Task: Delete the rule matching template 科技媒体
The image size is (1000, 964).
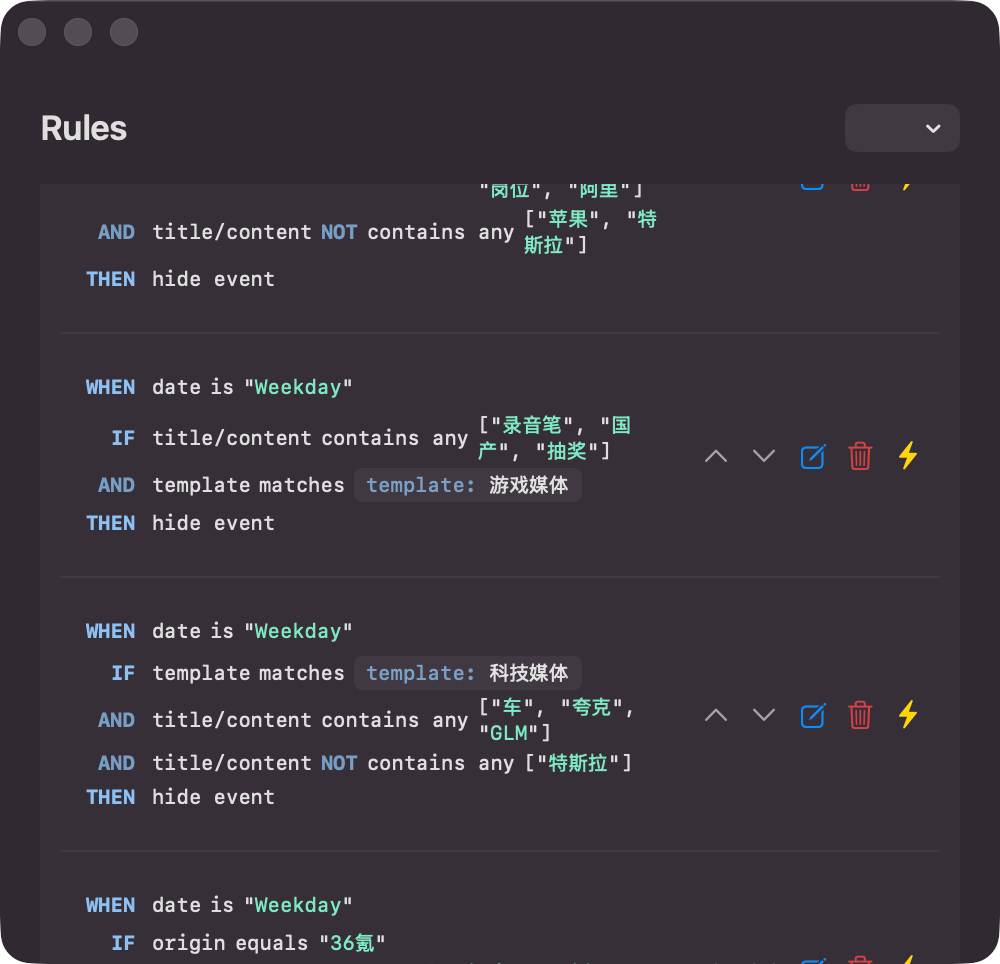Action: 860,715
